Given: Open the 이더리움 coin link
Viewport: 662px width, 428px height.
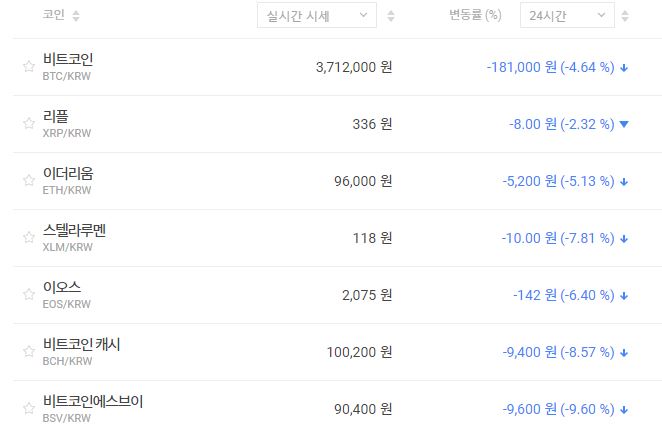Looking at the screenshot, I should 68,173.
